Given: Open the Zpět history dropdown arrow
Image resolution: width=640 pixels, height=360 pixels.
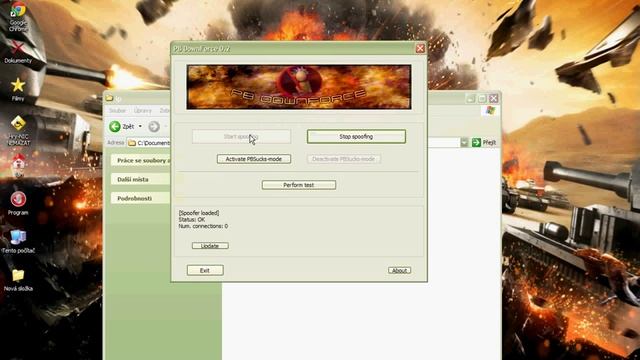Looking at the screenshot, I should click(x=140, y=127).
